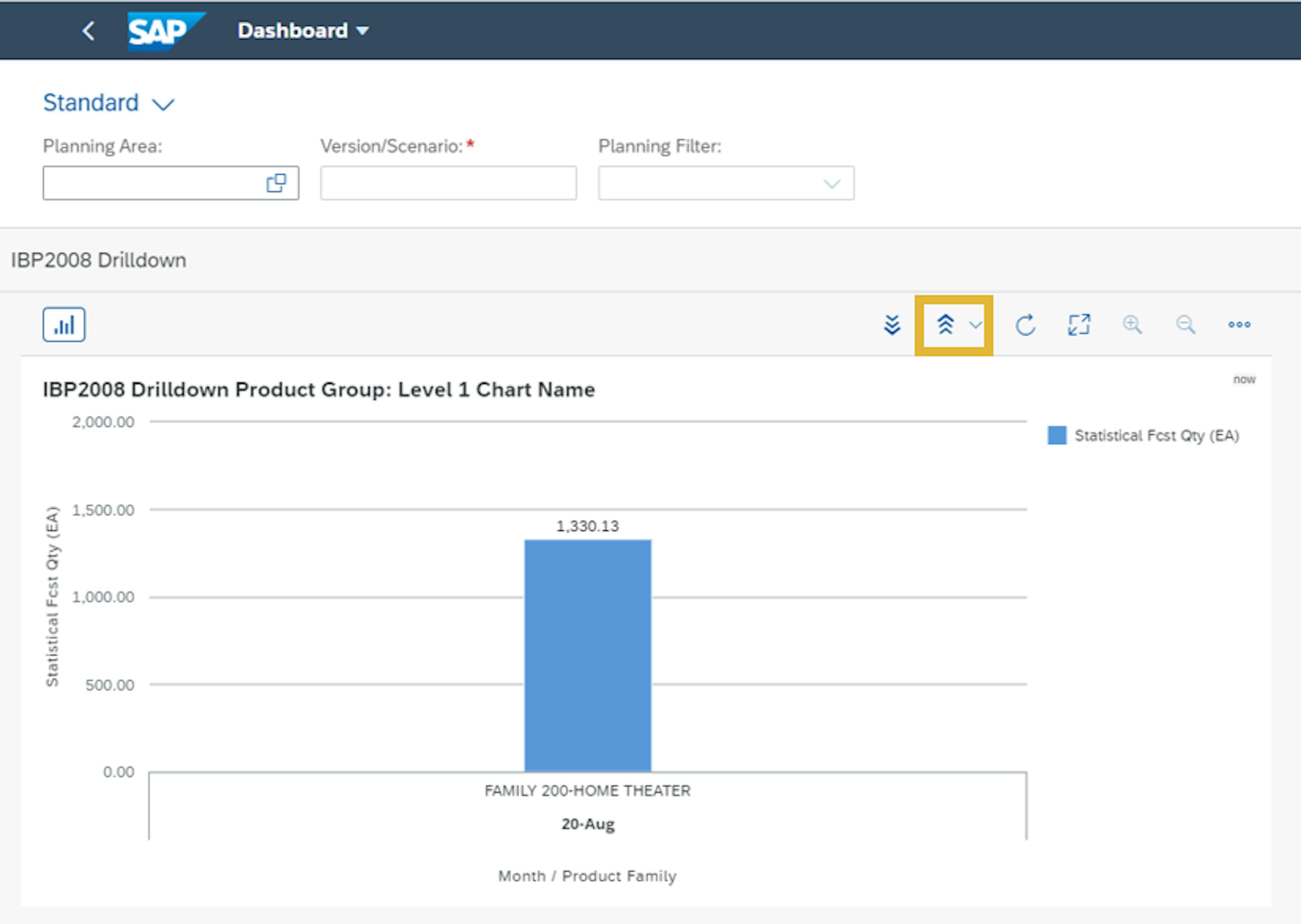Click the highlighted drill-up icon
This screenshot has width=1301, height=924.
click(x=946, y=324)
